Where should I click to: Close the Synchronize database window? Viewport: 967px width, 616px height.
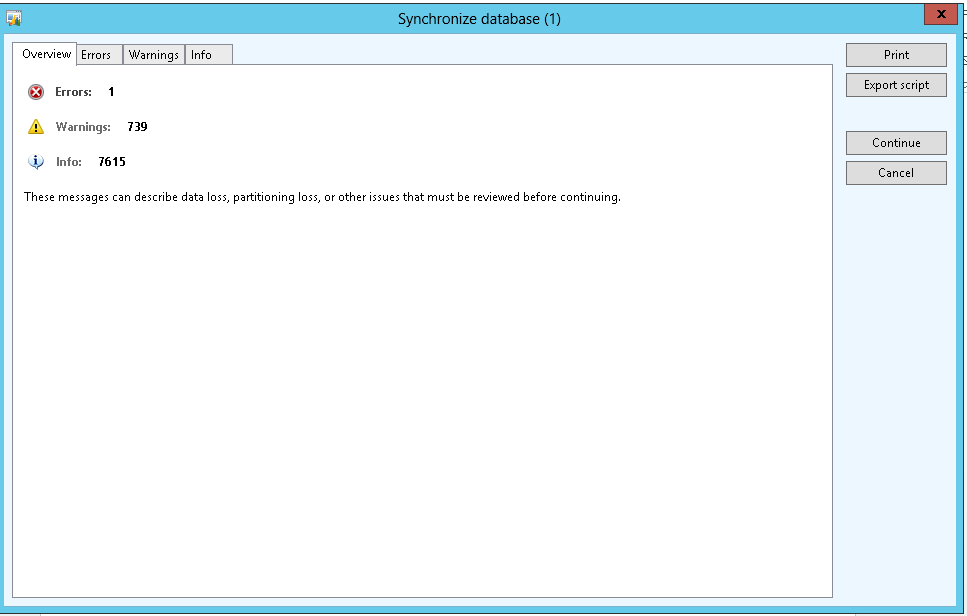coord(940,15)
